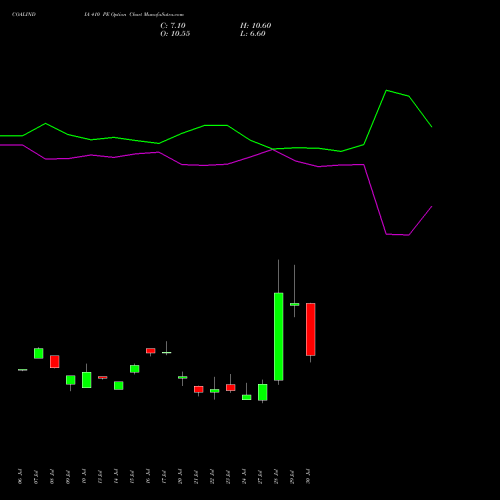The width and height of the screenshot is (500, 500).
Task: Click the '28 Jul' date axis label
Action: tap(276, 476)
